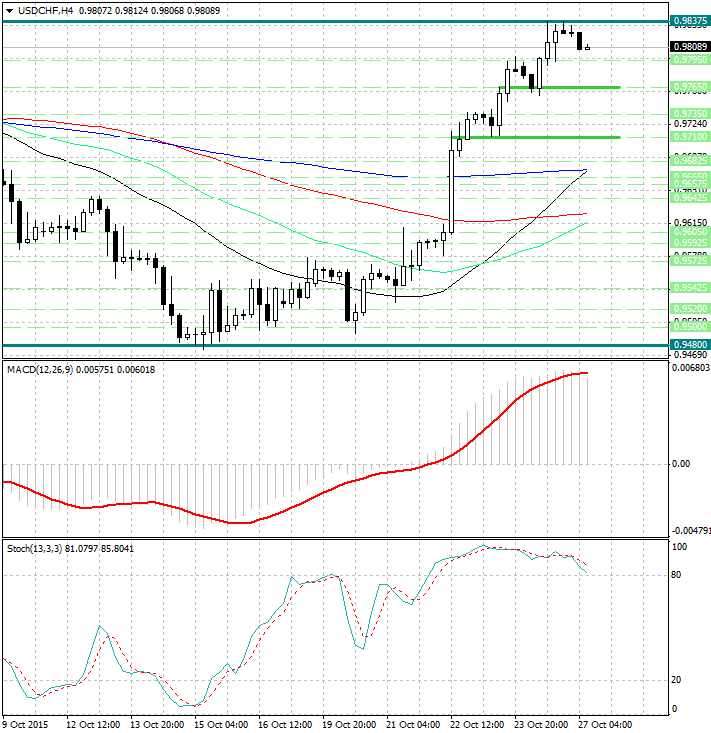Click the 0.97240 price scale value
This screenshot has width=711, height=733.
689,124
